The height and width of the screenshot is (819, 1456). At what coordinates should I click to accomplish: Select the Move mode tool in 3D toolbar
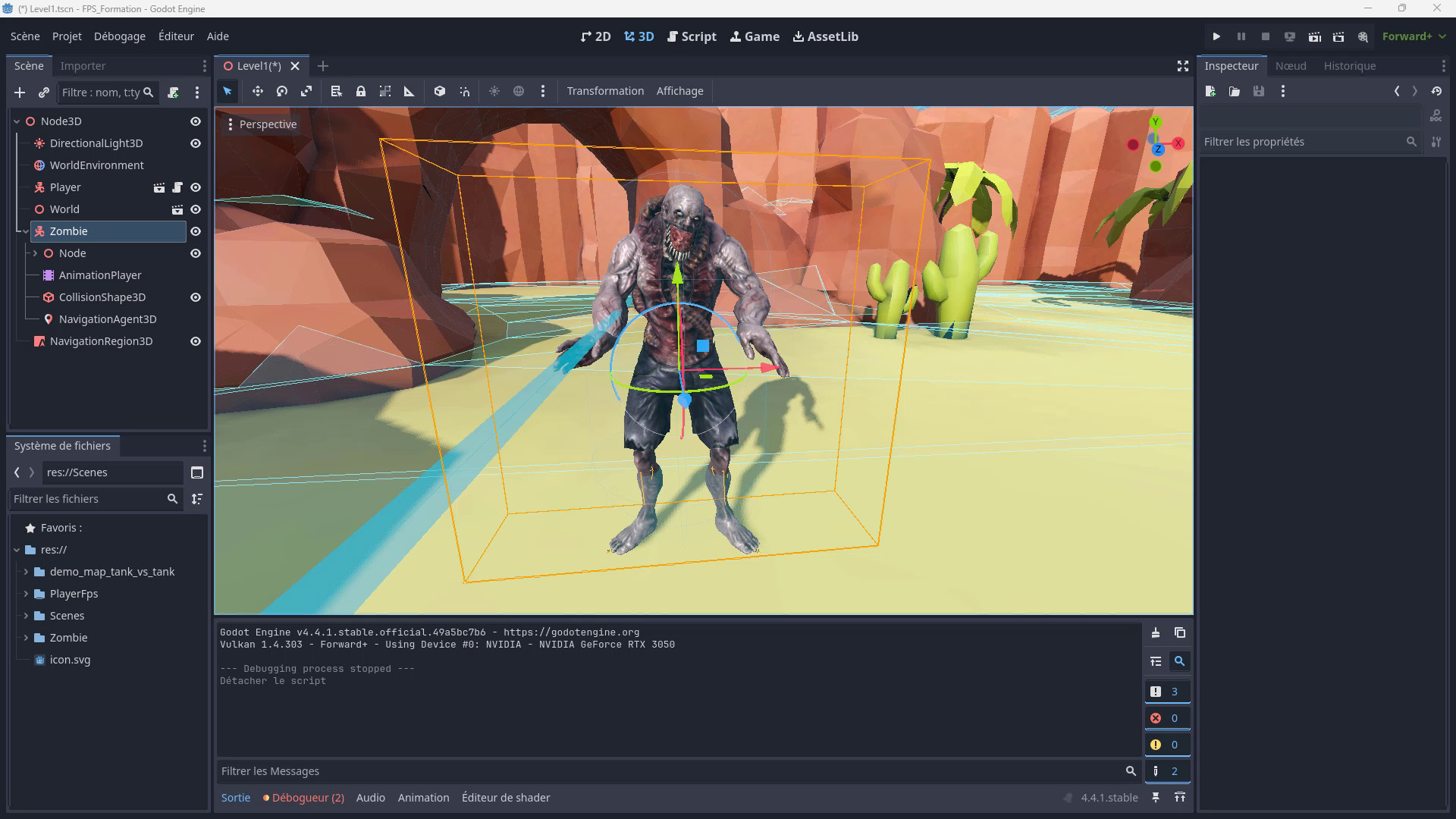coord(258,91)
